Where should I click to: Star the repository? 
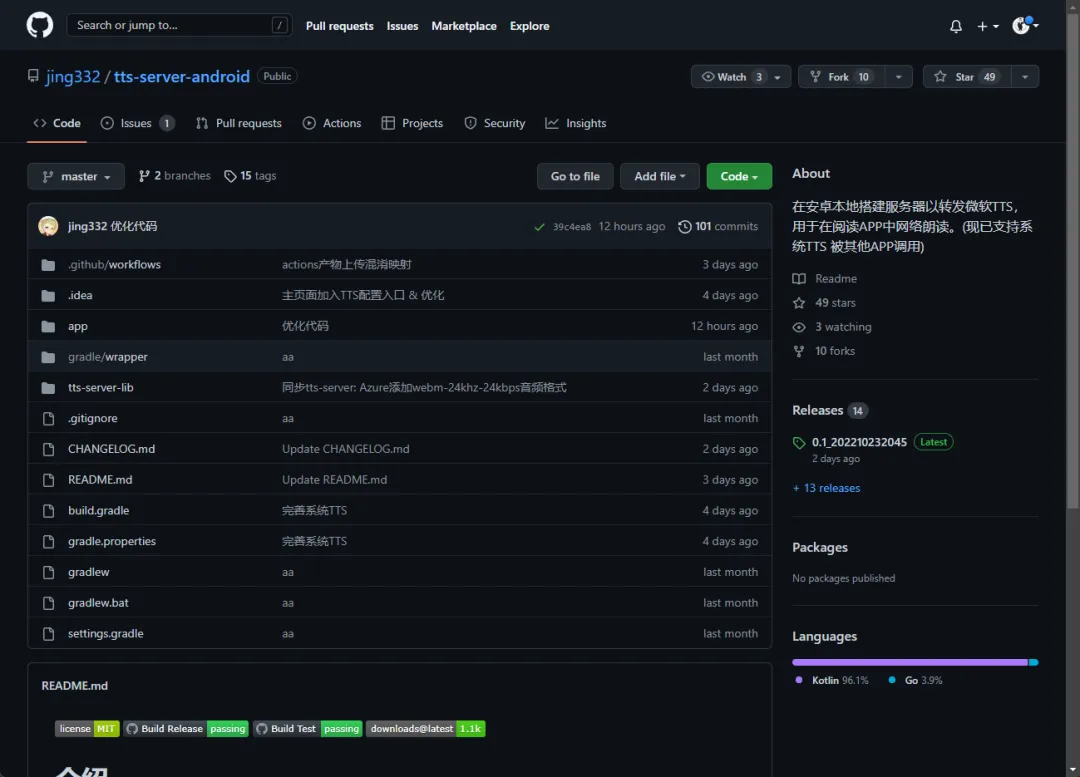967,76
